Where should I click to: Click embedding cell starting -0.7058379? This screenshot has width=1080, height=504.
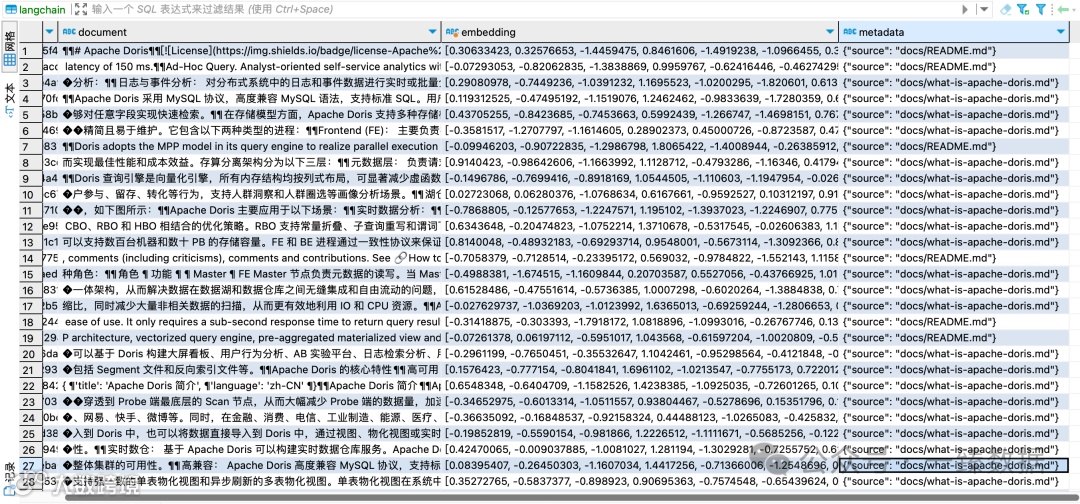[640, 258]
